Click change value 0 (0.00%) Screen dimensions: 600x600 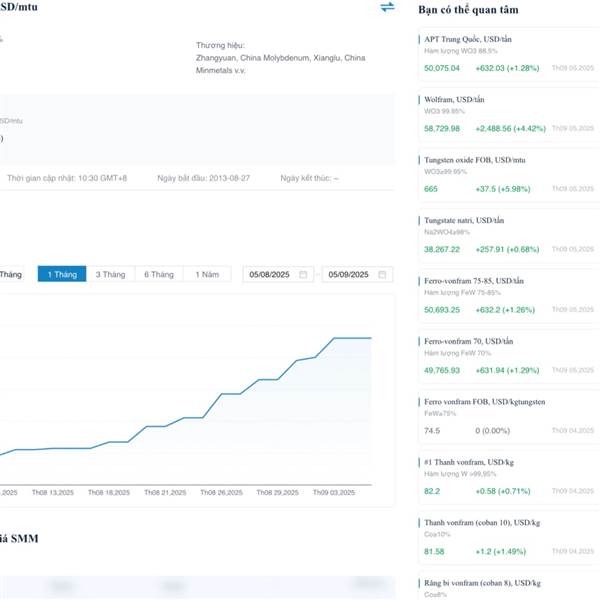pos(492,431)
